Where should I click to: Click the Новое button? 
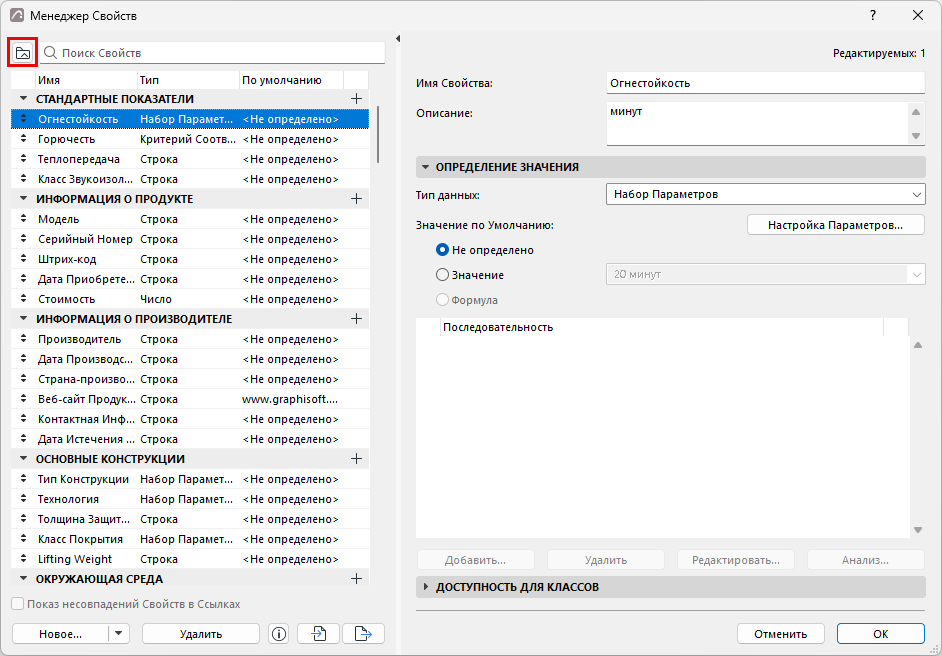coord(60,634)
